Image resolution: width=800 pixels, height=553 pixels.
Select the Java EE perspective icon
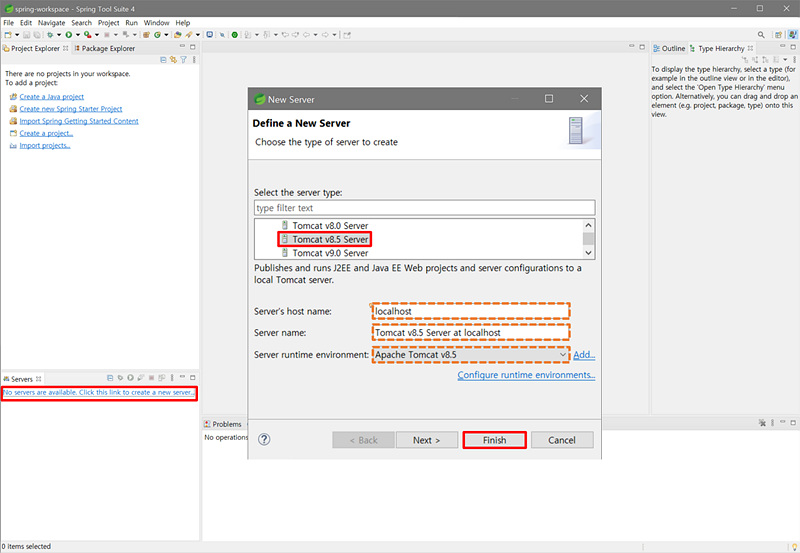tap(792, 35)
